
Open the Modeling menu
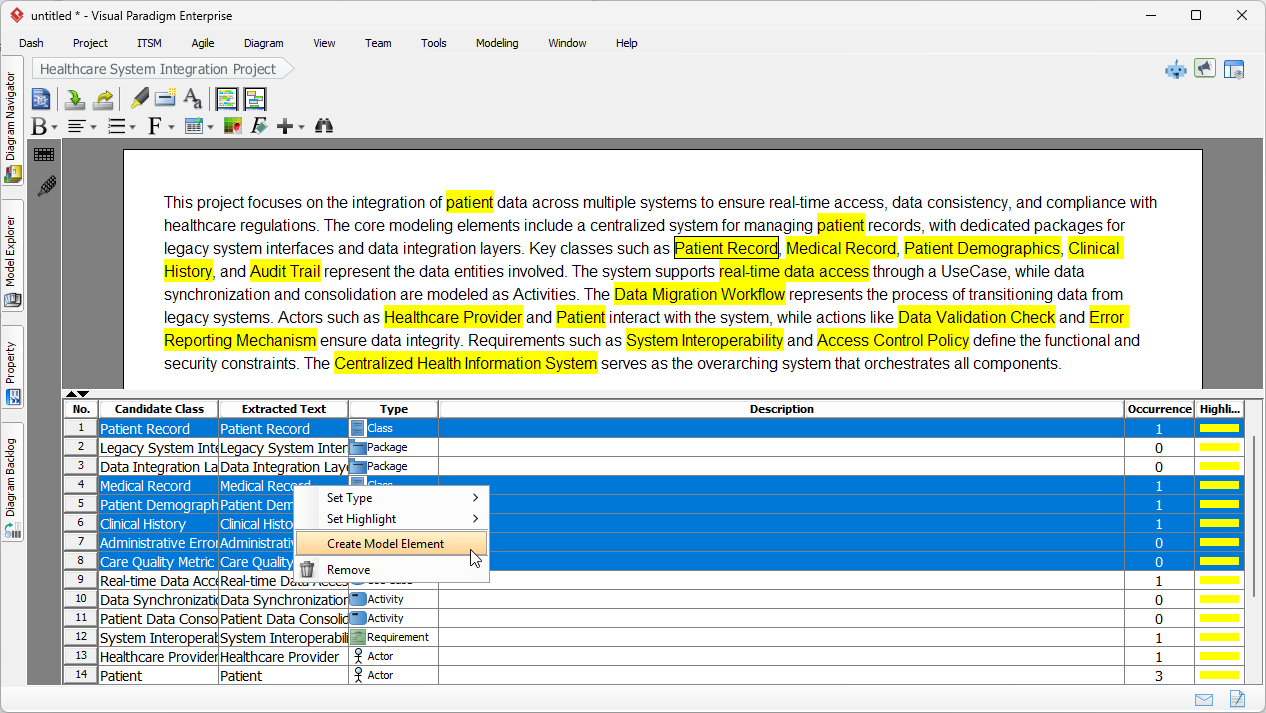coord(496,43)
